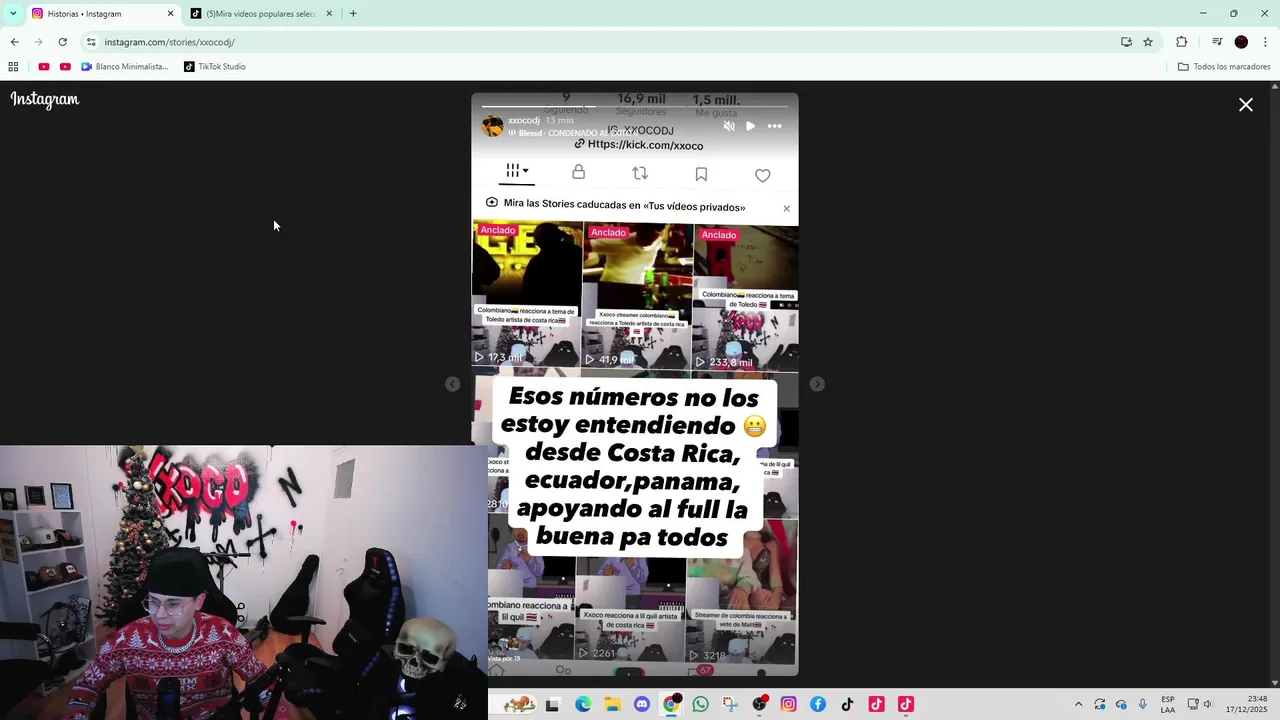Close the Historias • Instagram tab
Screen dimensions: 1280x720
point(170,14)
